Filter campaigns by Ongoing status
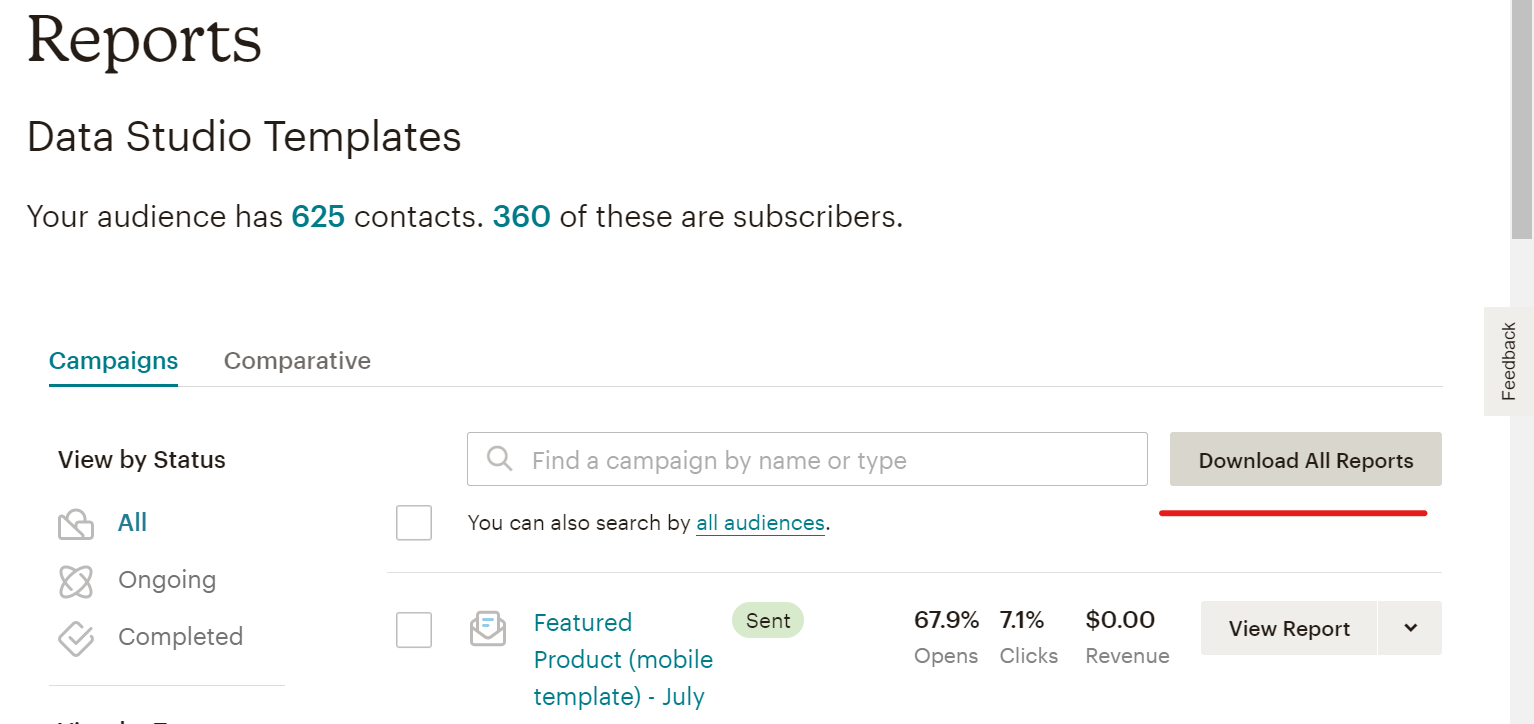 [x=167, y=581]
